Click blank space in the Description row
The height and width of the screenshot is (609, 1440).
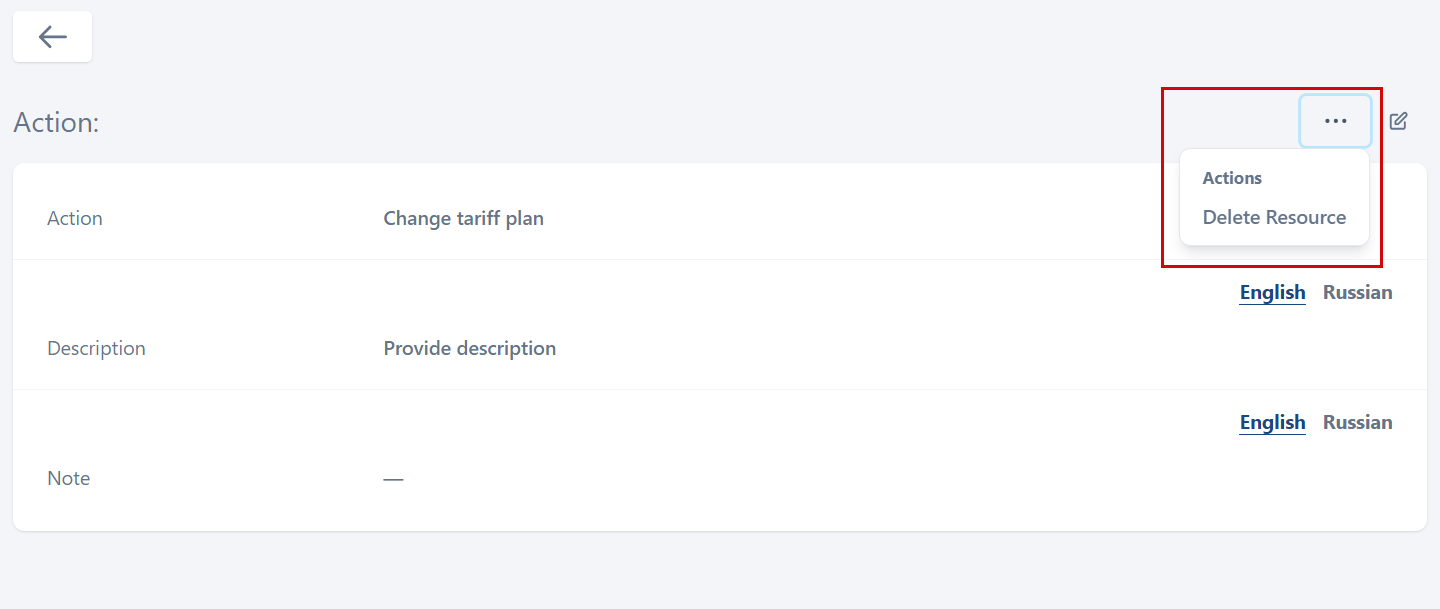click(850, 348)
